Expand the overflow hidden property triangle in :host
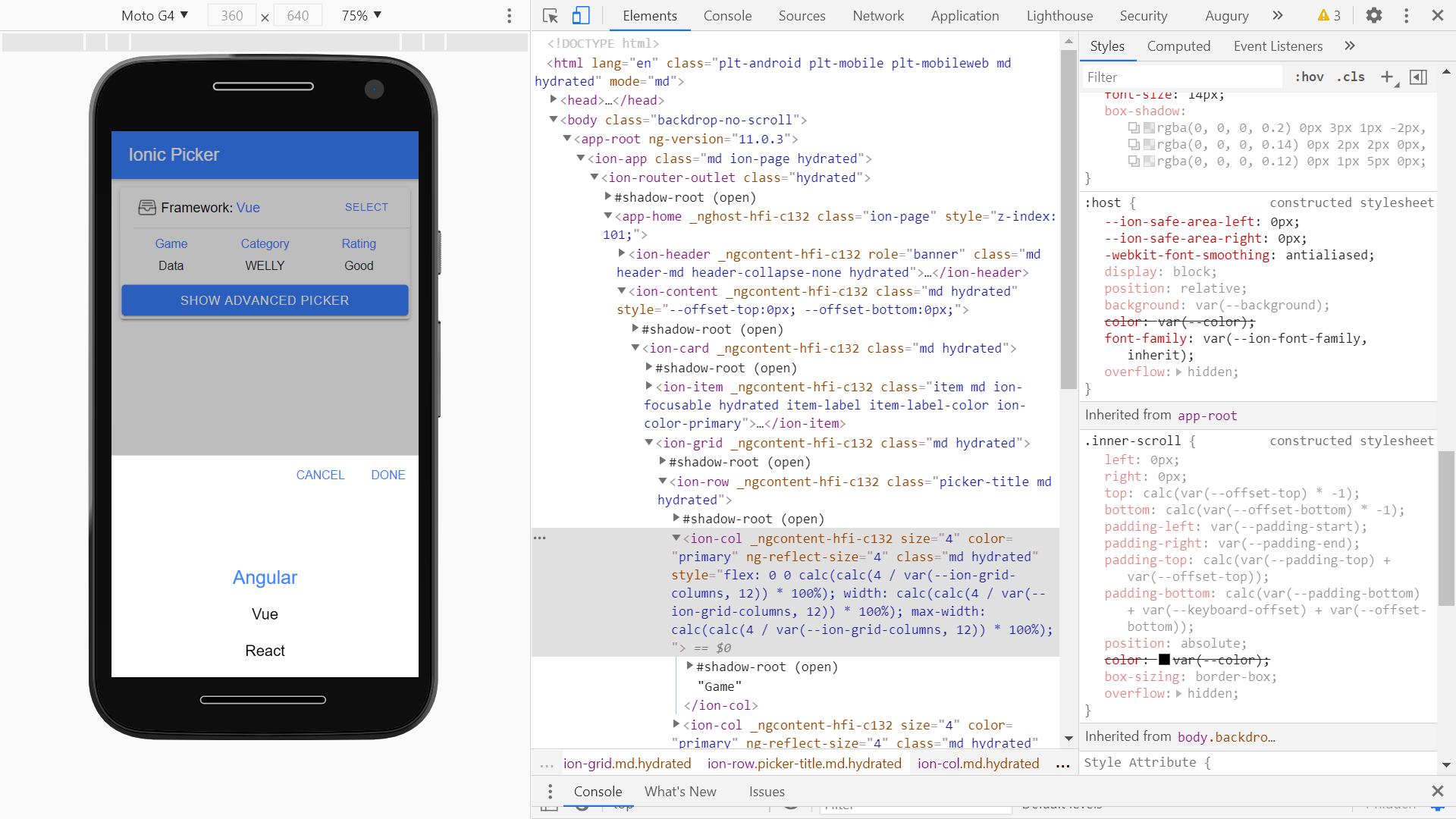The image size is (1456, 819). [x=1179, y=372]
